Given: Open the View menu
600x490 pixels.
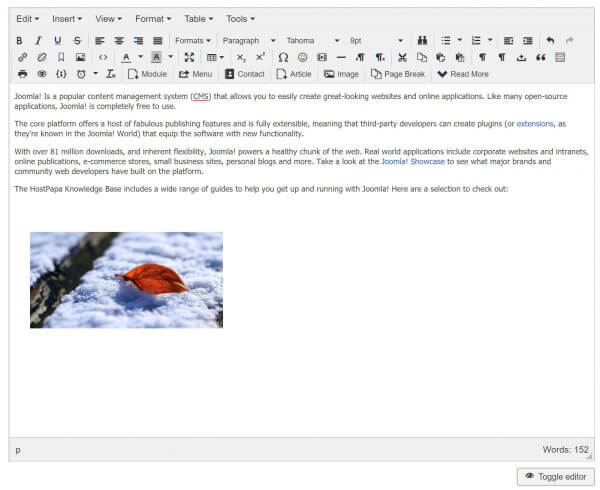Looking at the screenshot, I should [108, 19].
